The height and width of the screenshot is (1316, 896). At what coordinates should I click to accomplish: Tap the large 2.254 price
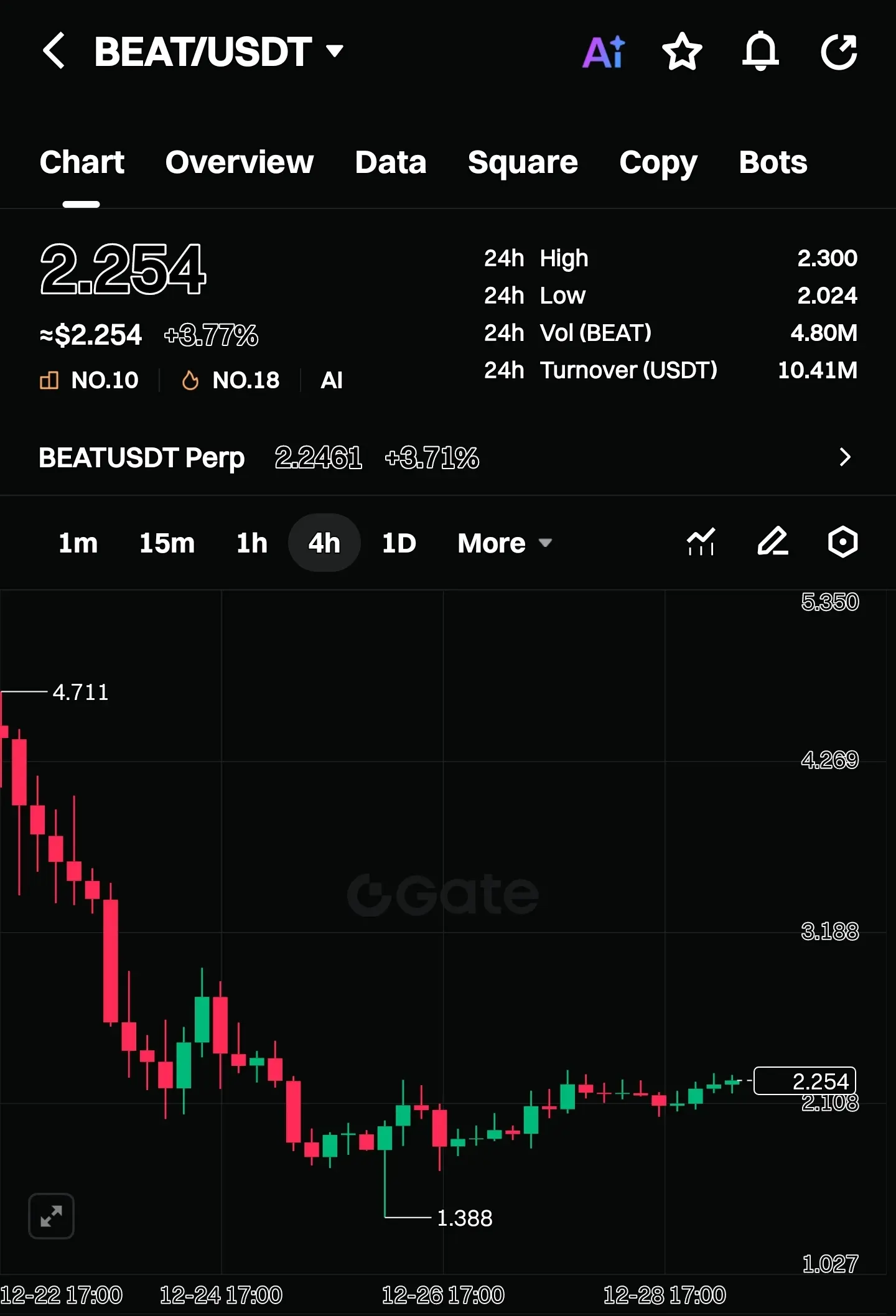coord(123,268)
